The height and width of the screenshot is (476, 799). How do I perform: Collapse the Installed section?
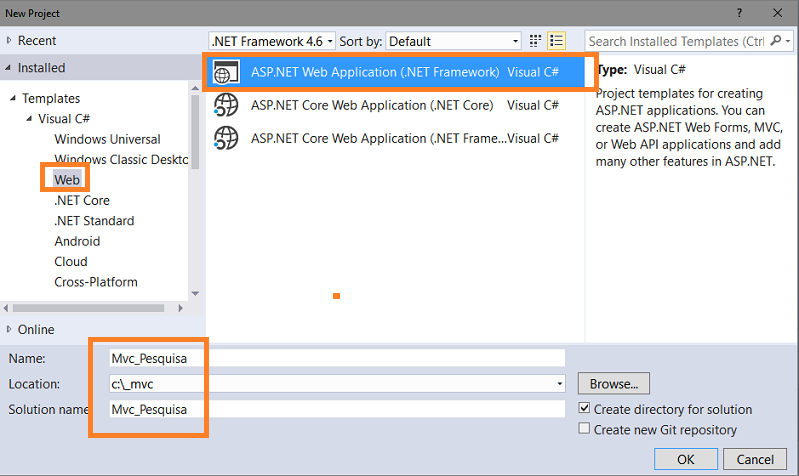(x=8, y=68)
